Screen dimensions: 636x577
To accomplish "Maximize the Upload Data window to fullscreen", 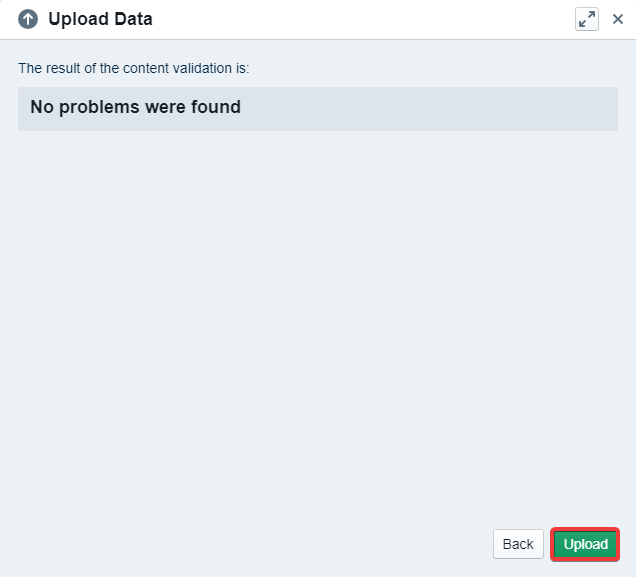I will point(587,19).
